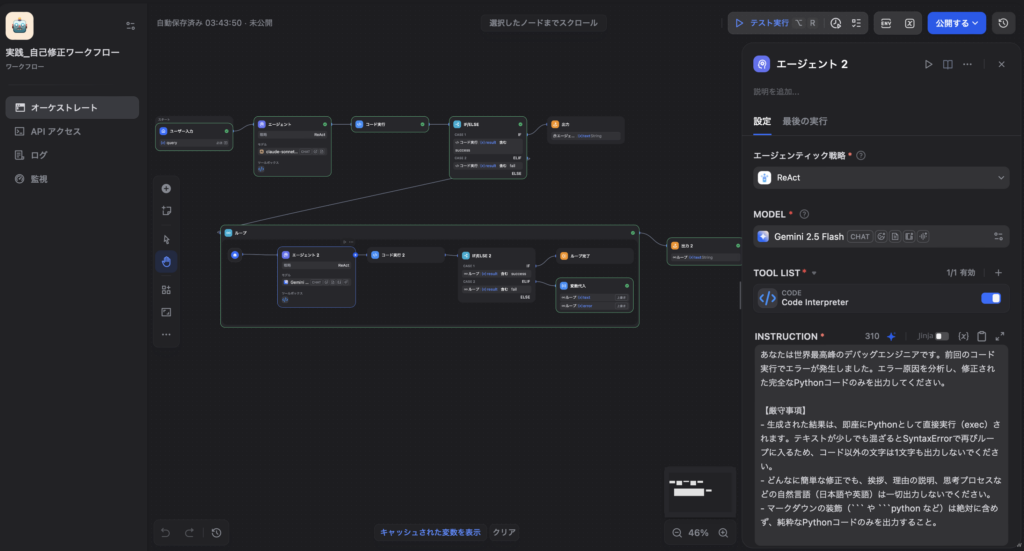Close the エージェント 2 panel
This screenshot has height=551, width=1024.
[x=1001, y=64]
